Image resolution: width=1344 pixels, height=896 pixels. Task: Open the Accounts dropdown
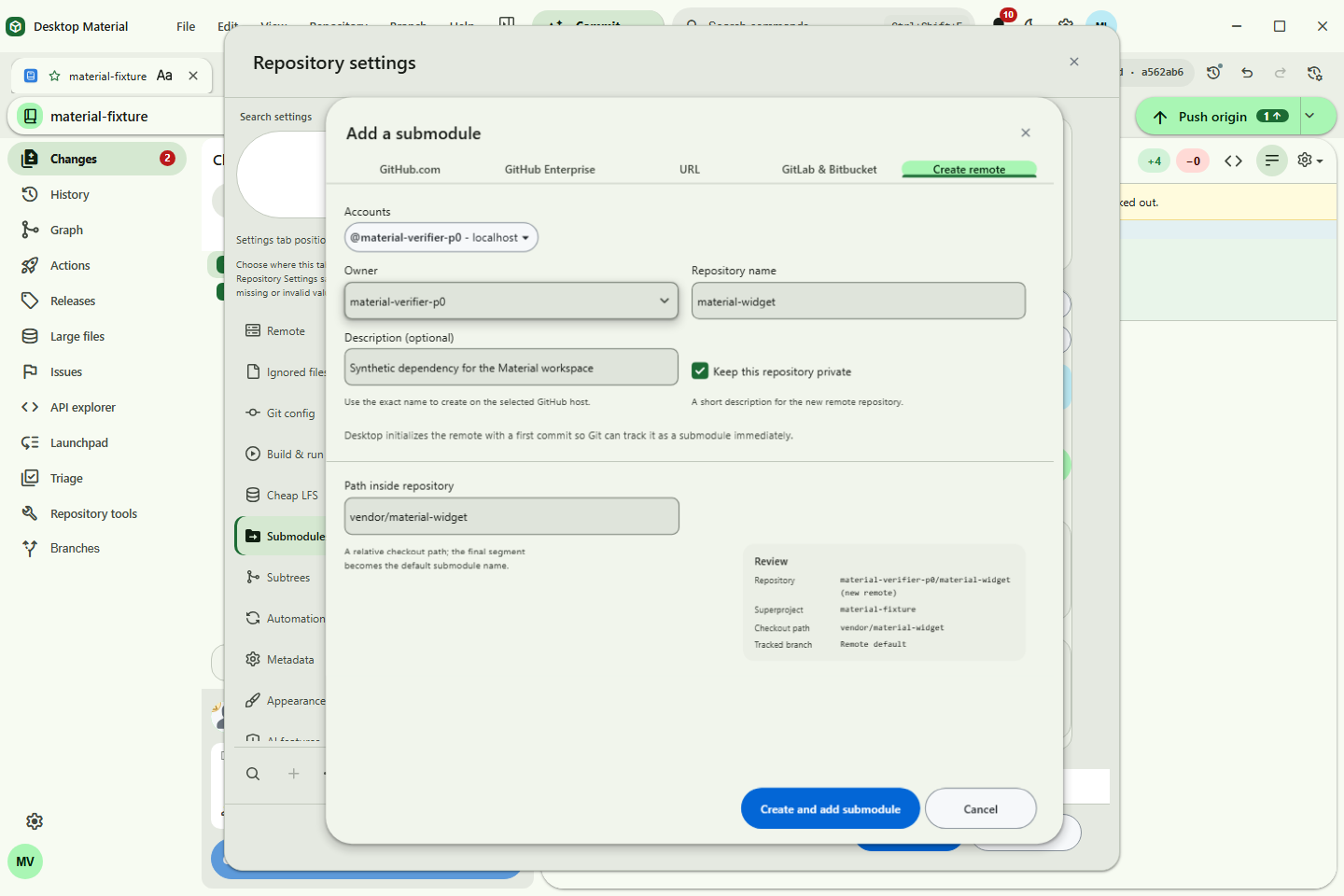pyautogui.click(x=441, y=237)
